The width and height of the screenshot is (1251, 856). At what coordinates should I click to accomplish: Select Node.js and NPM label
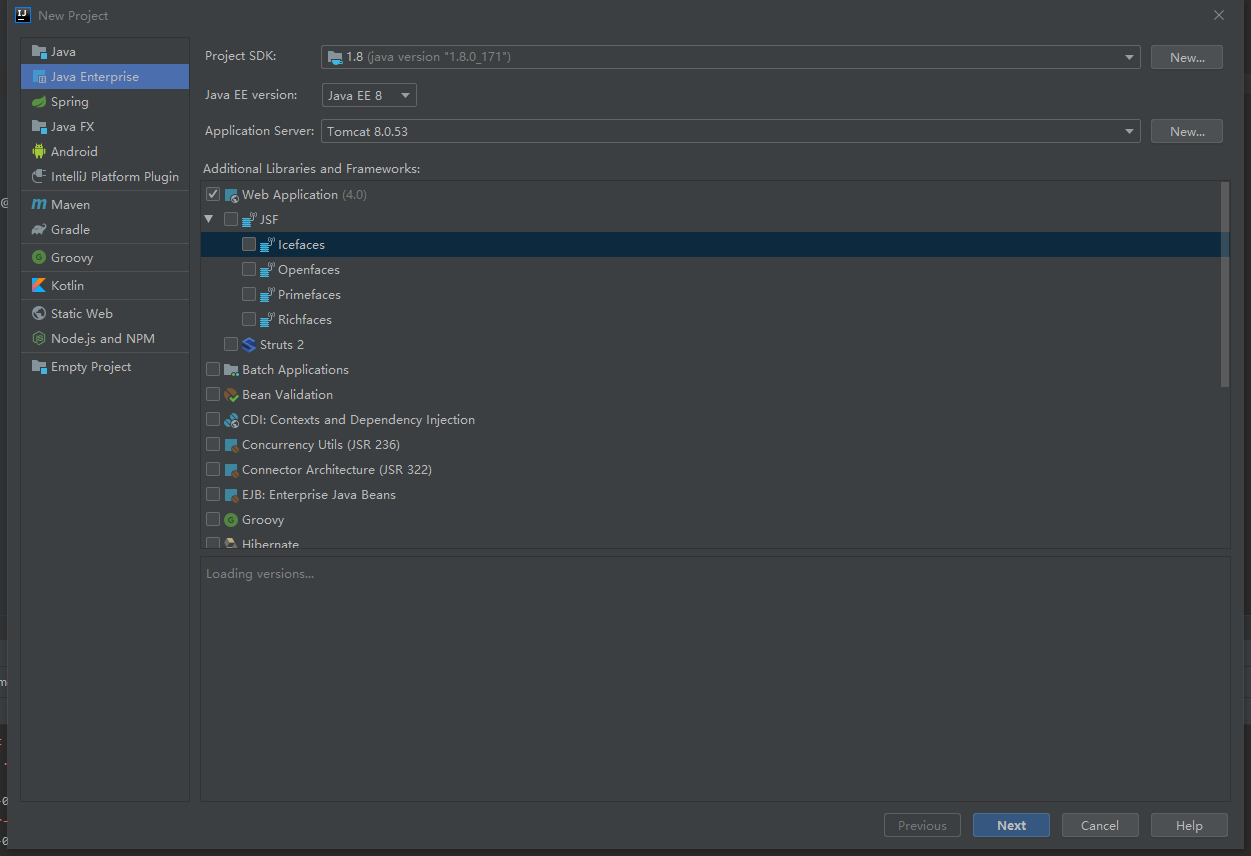[x=103, y=339]
